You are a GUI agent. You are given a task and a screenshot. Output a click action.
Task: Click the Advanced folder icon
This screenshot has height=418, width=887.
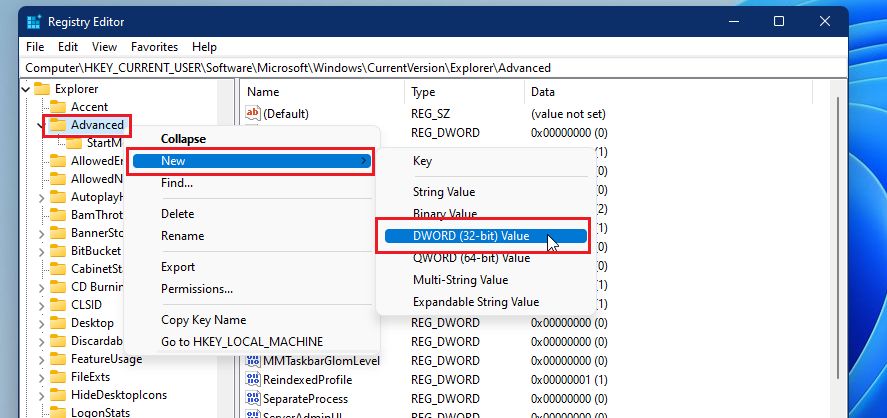[x=58, y=125]
